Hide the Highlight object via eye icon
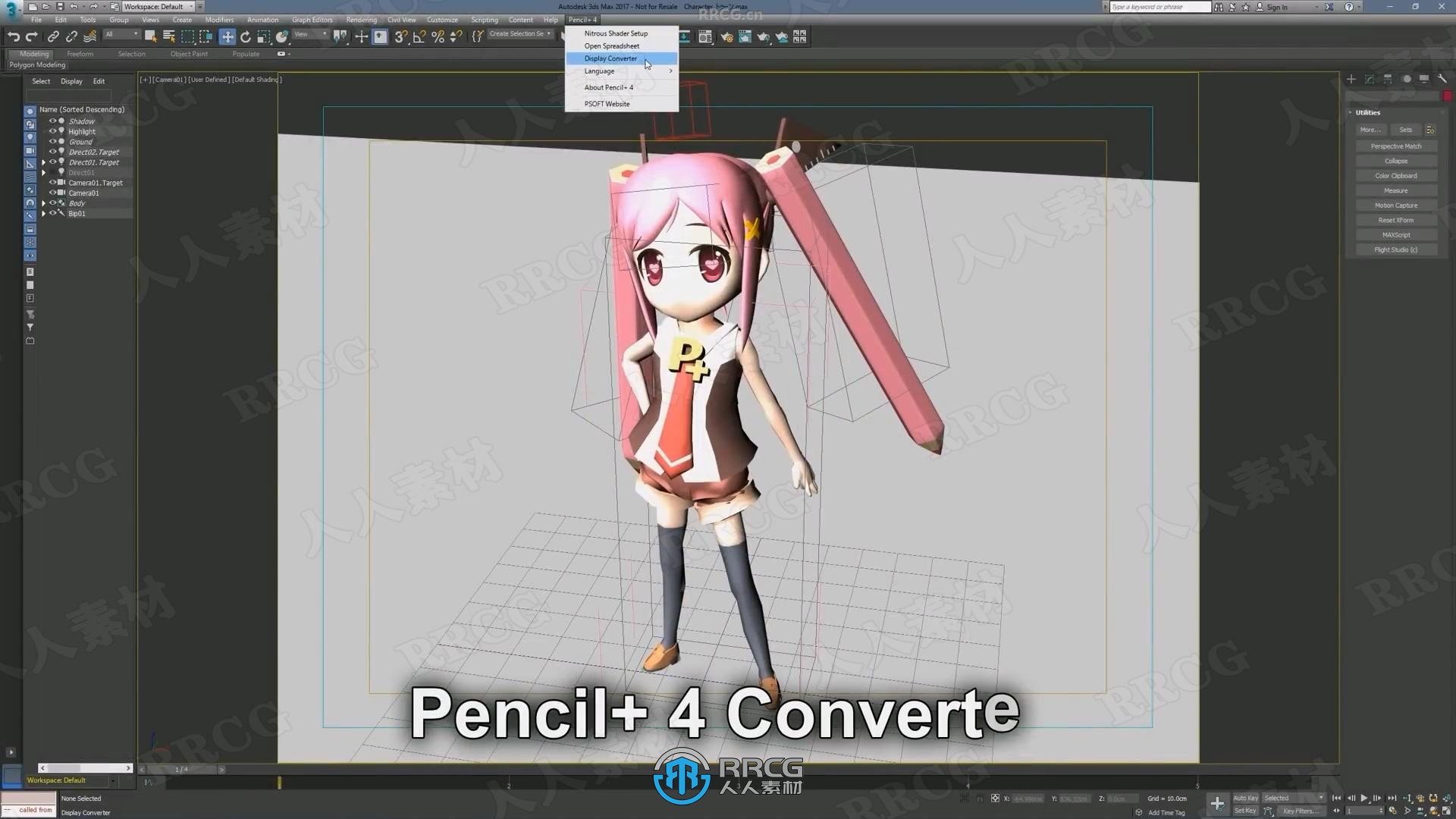The image size is (1456, 819). (x=53, y=131)
